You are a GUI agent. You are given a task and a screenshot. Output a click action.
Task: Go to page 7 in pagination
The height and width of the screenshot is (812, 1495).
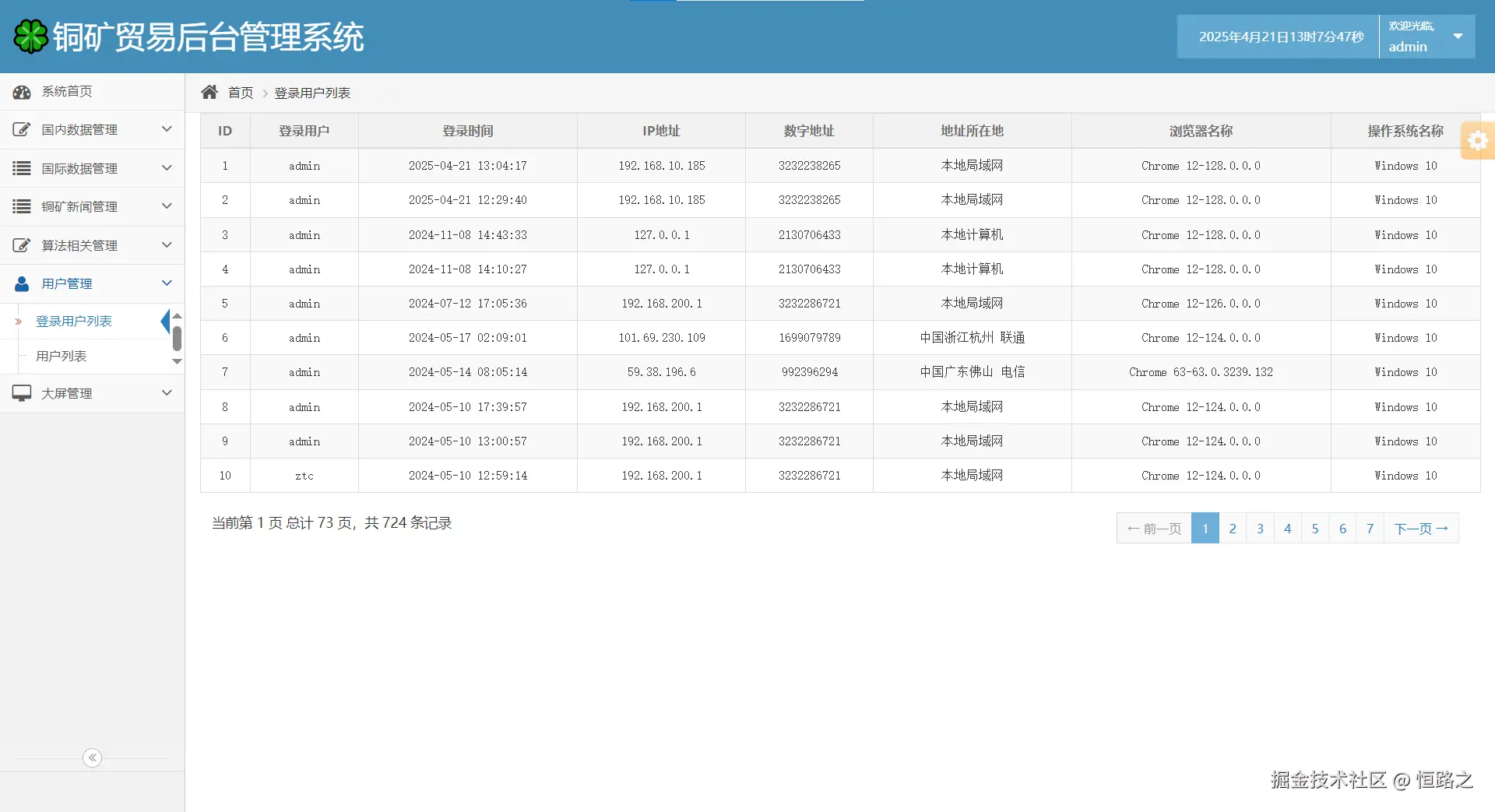(1370, 529)
